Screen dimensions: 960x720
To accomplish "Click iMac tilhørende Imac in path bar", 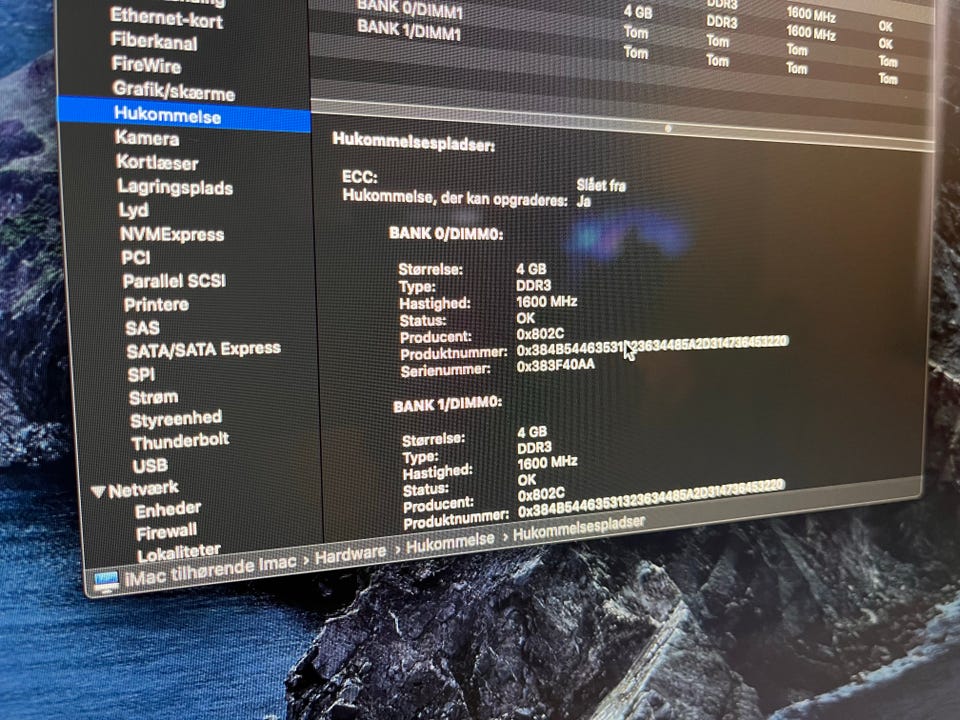I will 210,569.
